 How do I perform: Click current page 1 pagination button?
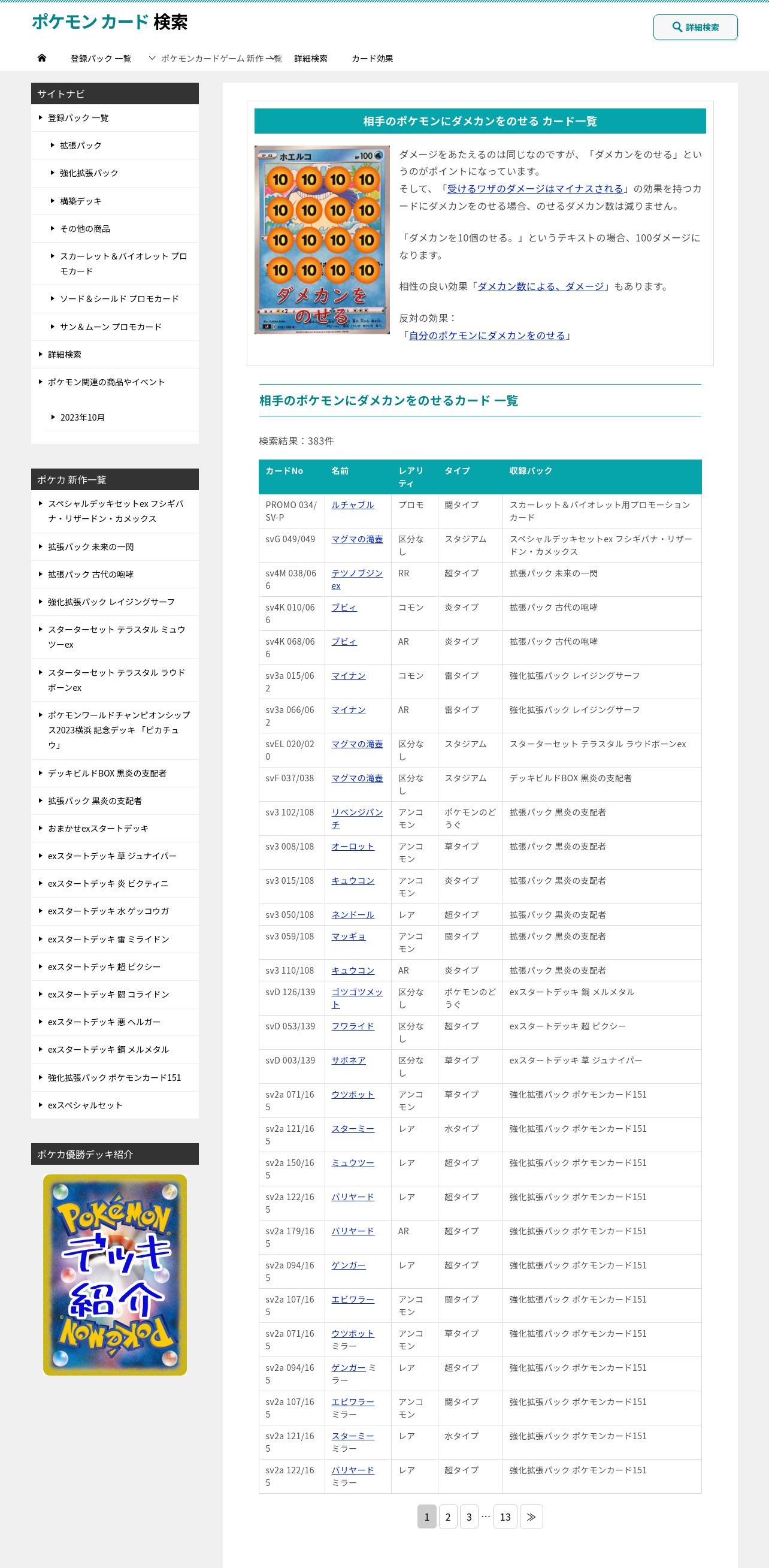(426, 1516)
